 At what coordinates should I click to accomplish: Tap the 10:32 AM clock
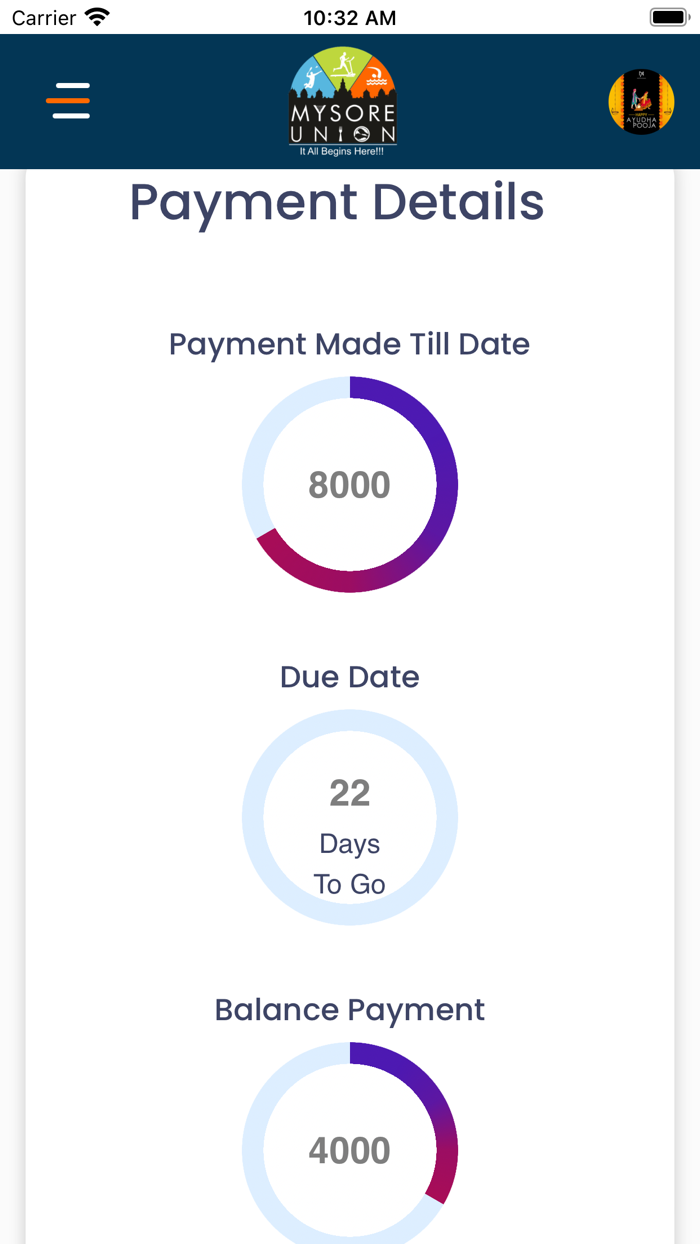349,17
